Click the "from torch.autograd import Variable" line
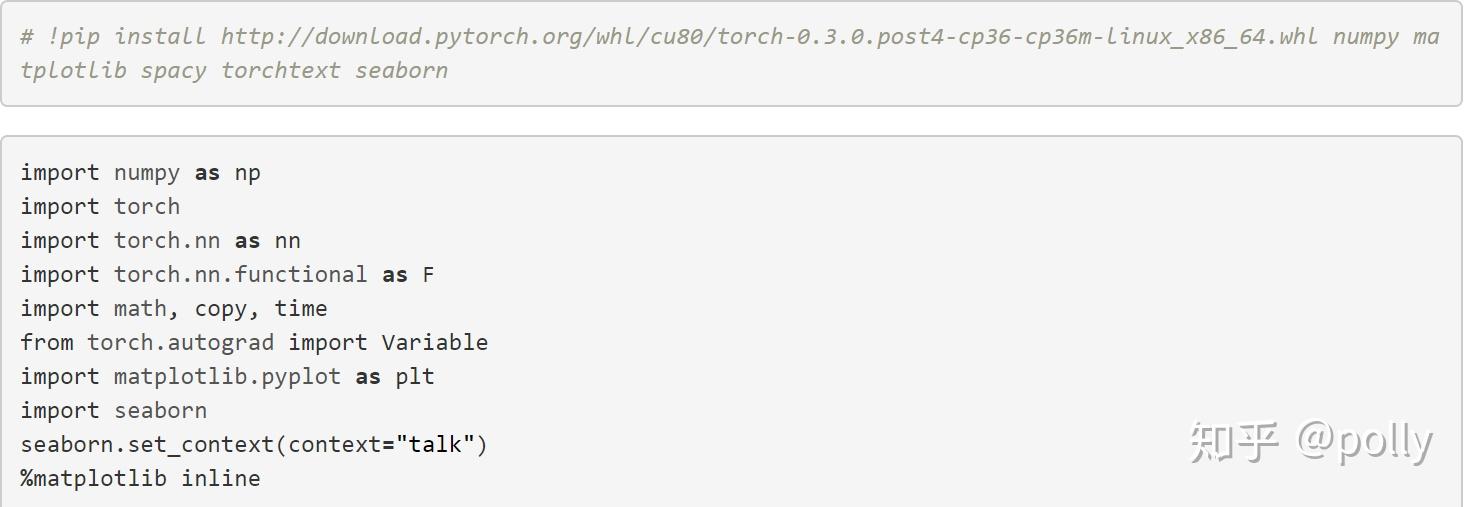Image resolution: width=1470 pixels, height=507 pixels. 254,343
